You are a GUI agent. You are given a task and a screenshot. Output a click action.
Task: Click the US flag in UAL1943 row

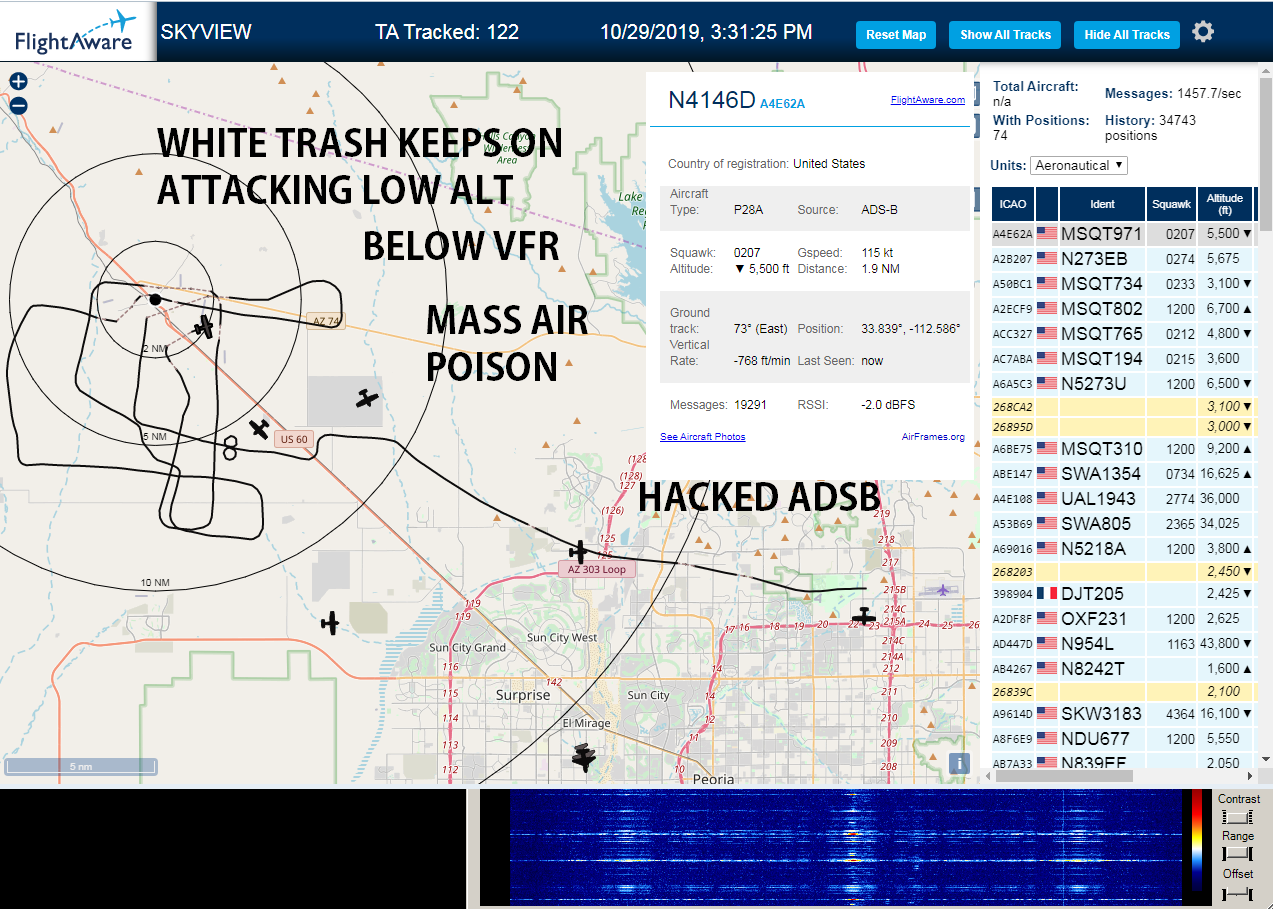click(1047, 498)
